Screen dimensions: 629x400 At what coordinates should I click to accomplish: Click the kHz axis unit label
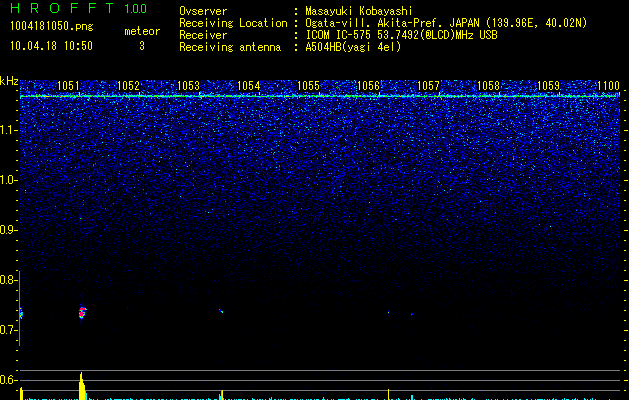tap(9, 81)
